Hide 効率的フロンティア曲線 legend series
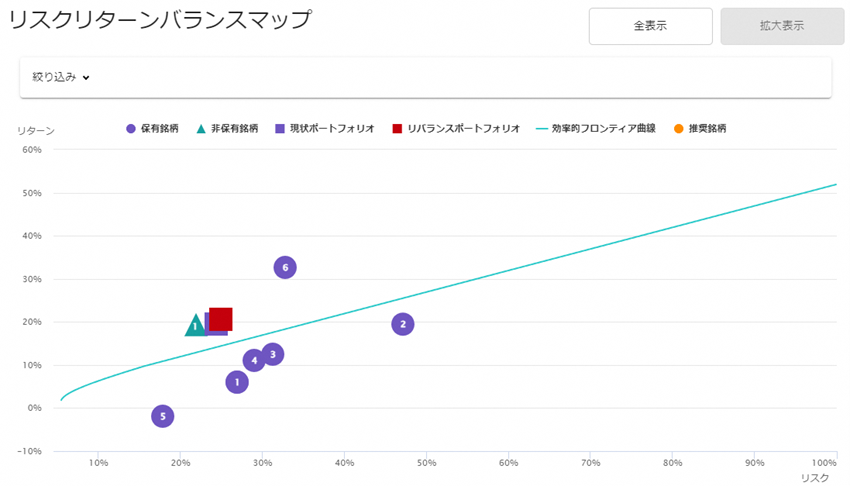Image resolution: width=850 pixels, height=486 pixels. coord(596,128)
